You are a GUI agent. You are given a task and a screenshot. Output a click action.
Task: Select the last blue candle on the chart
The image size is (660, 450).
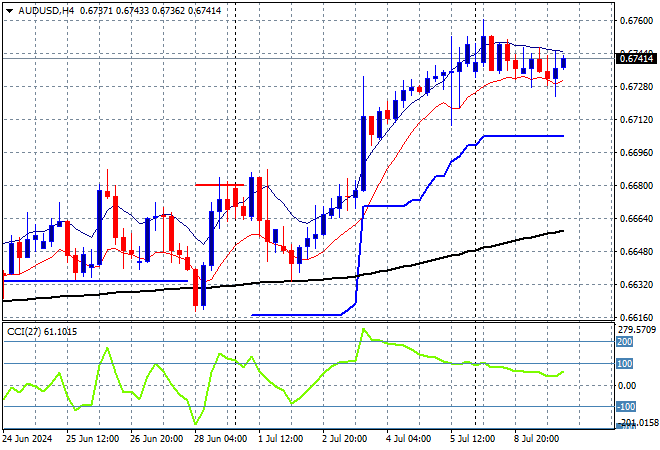(x=564, y=62)
